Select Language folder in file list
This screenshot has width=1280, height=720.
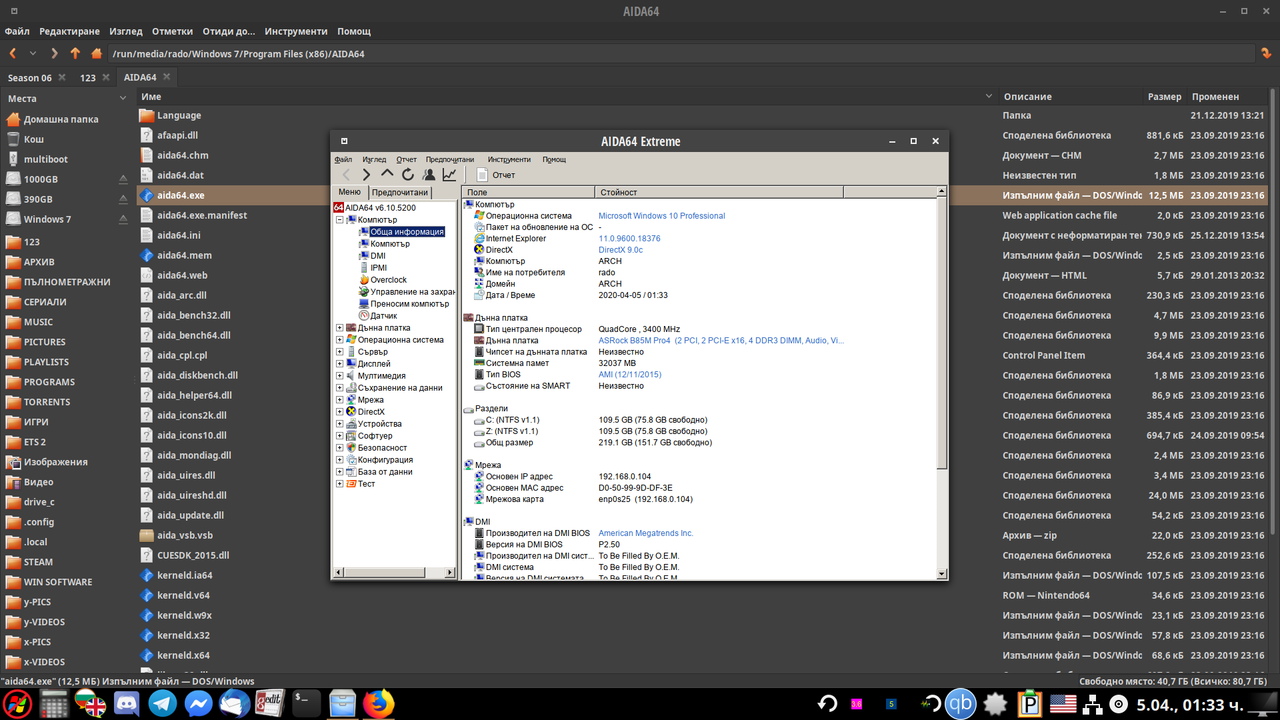(179, 115)
